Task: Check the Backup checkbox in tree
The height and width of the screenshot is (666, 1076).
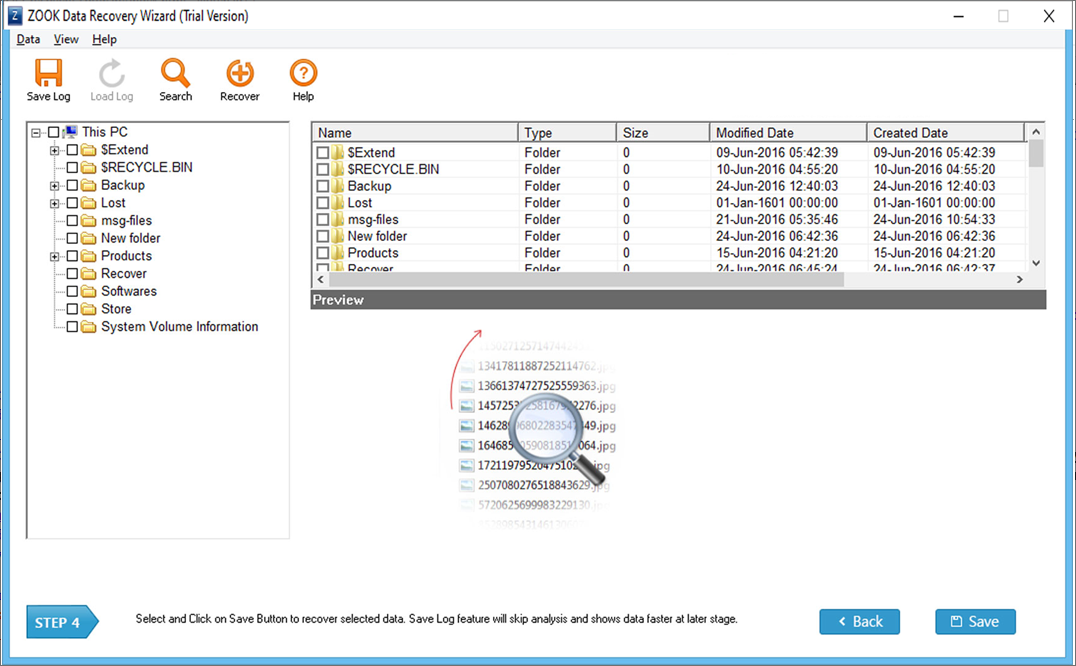Action: click(x=72, y=185)
